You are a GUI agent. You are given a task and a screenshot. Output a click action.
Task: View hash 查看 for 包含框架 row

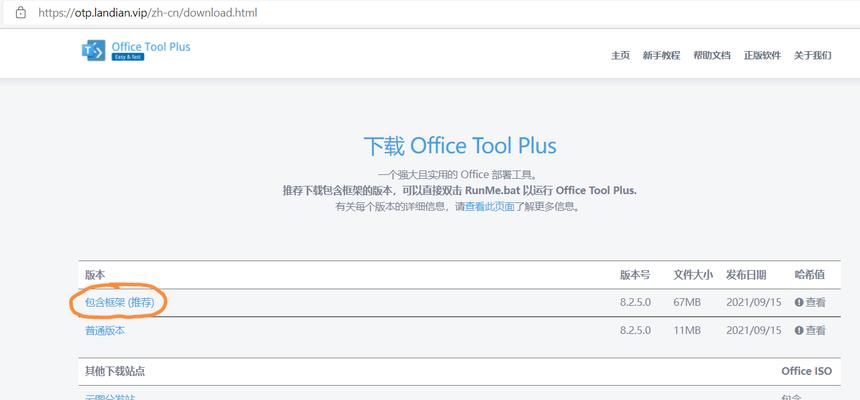(x=815, y=302)
